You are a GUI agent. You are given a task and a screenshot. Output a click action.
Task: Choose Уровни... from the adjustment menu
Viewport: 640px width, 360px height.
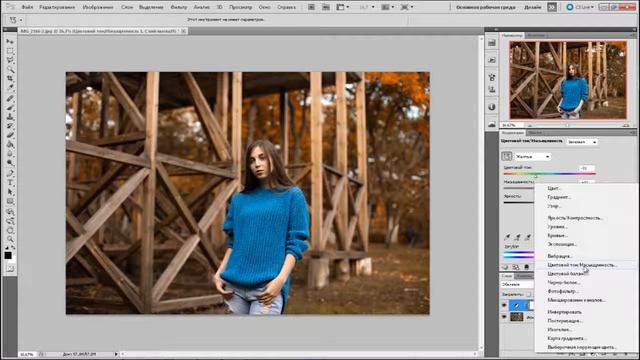tap(557, 227)
